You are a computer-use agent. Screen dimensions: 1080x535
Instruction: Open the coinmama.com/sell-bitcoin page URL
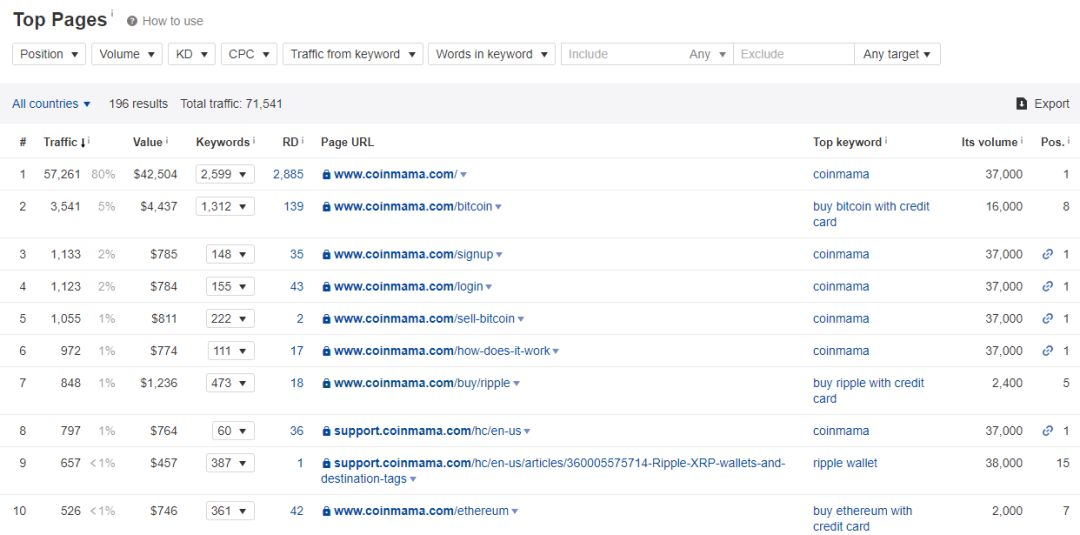(424, 319)
